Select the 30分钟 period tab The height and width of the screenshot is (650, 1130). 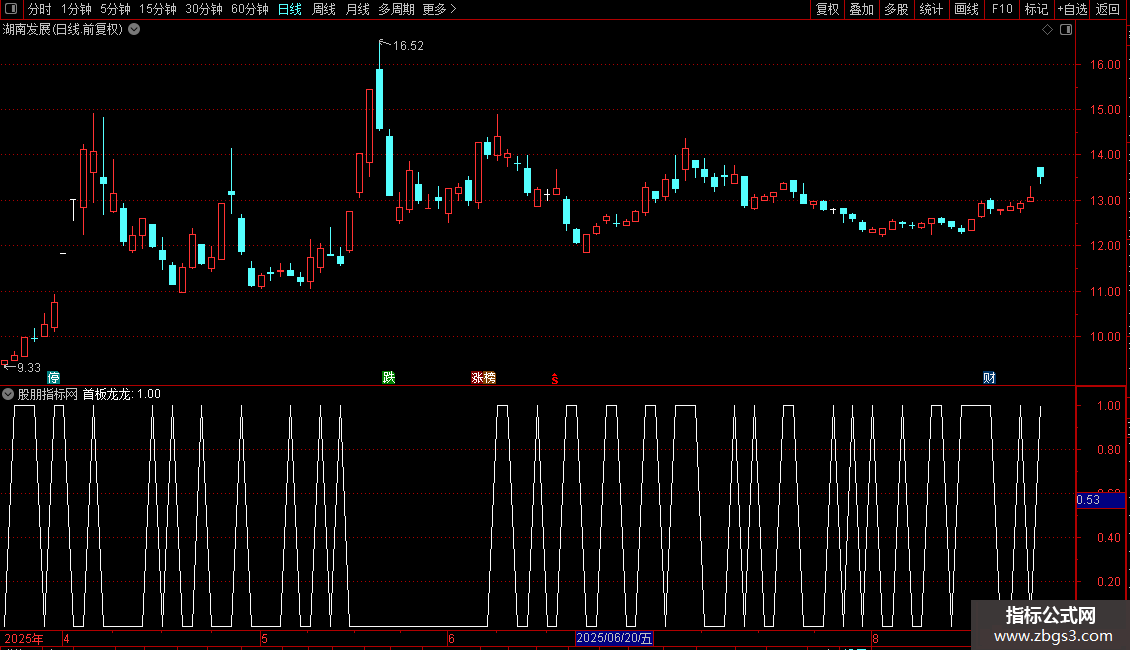click(204, 9)
